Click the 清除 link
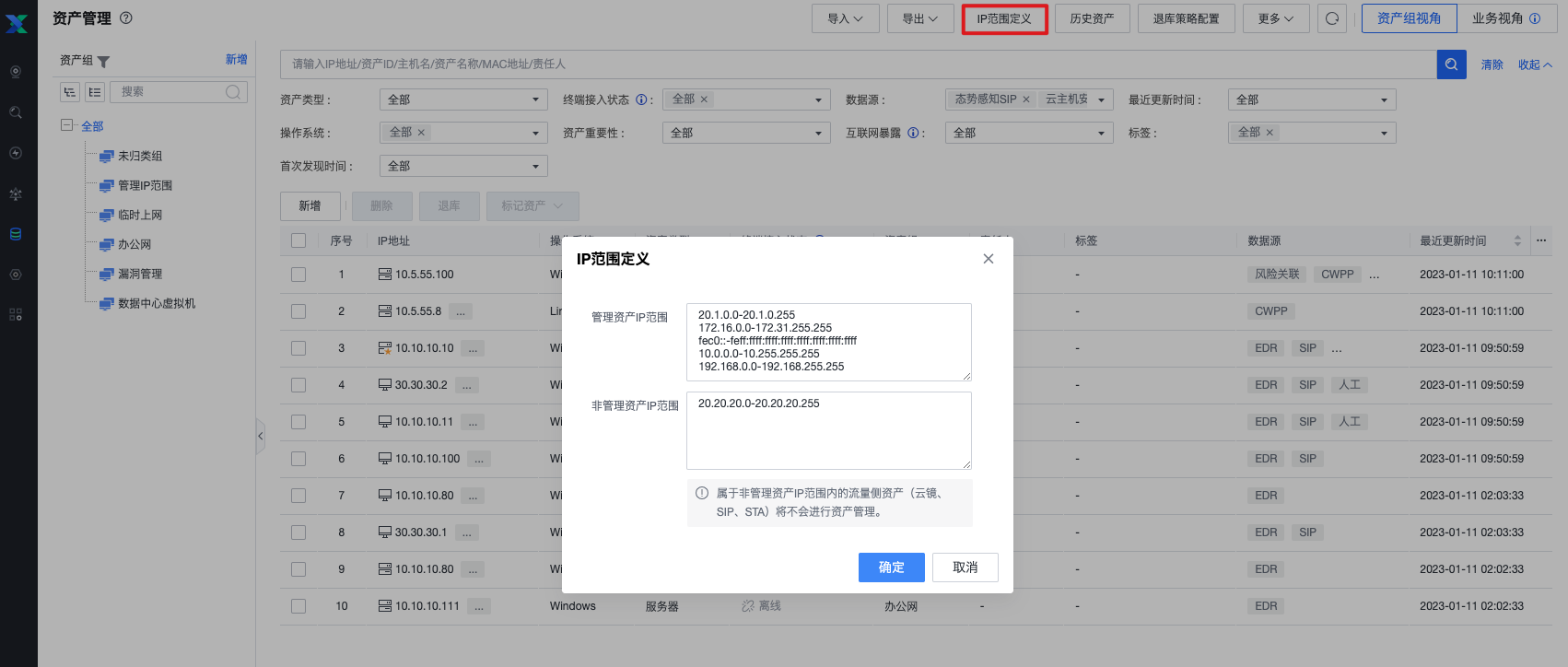This screenshot has width=1568, height=667. (x=1492, y=64)
